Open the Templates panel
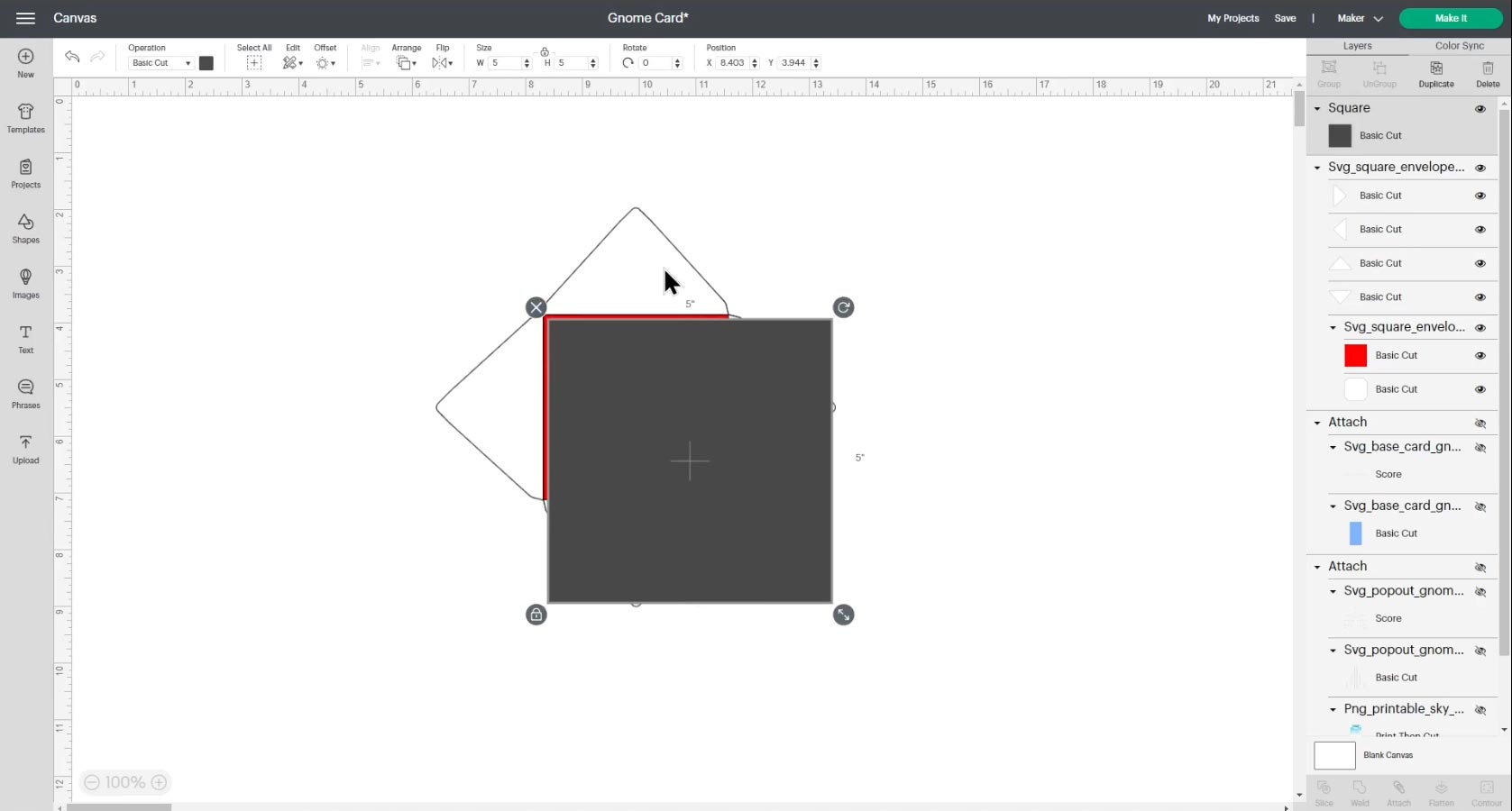This screenshot has width=1512, height=811. (25, 118)
